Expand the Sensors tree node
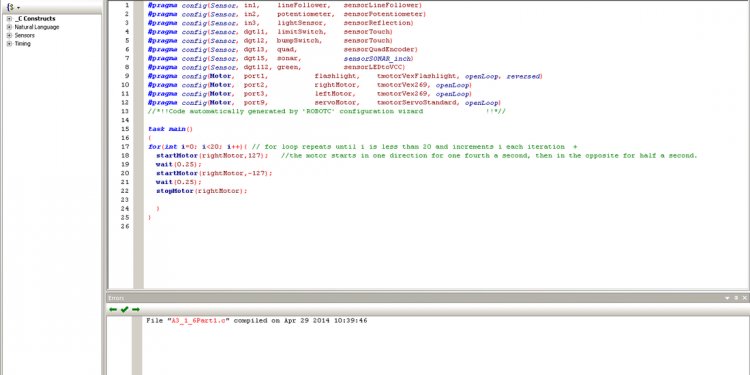 [9, 35]
